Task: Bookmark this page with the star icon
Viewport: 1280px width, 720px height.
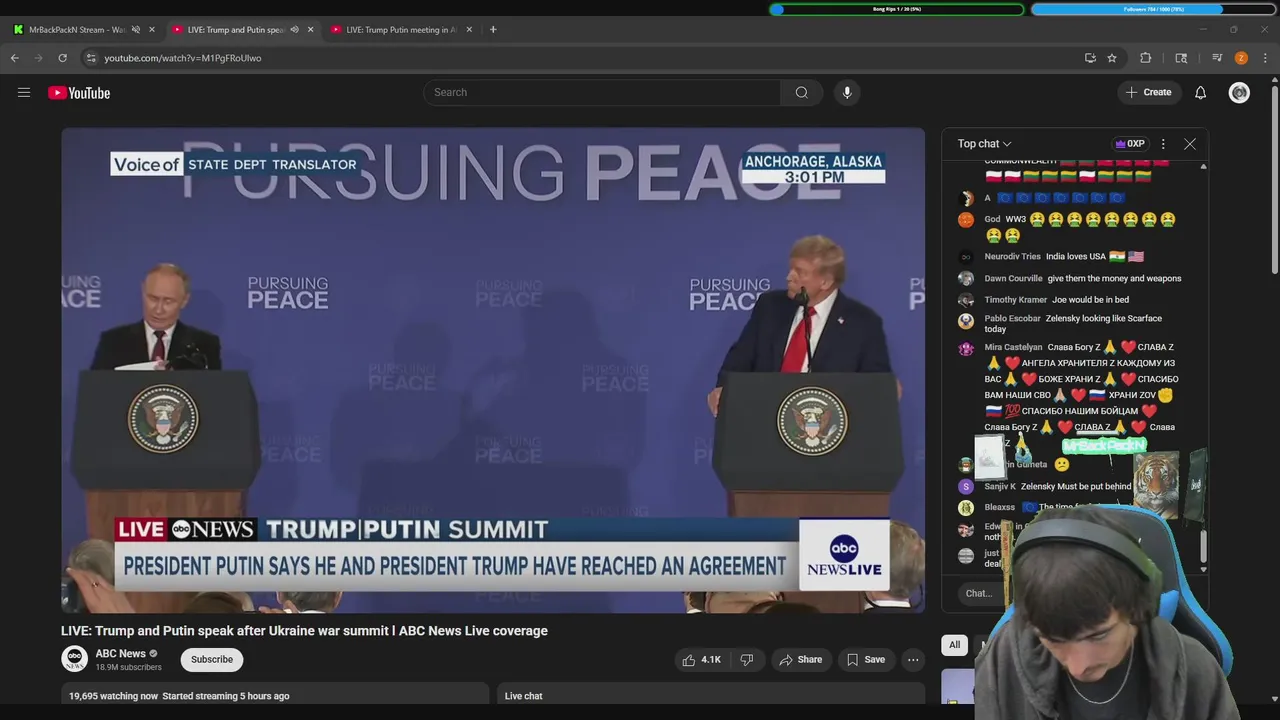Action: 1112,58
